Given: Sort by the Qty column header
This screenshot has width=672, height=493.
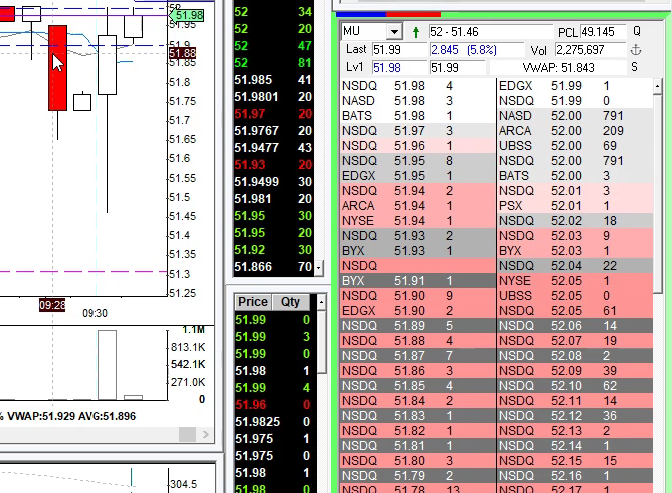Looking at the screenshot, I should [291, 301].
